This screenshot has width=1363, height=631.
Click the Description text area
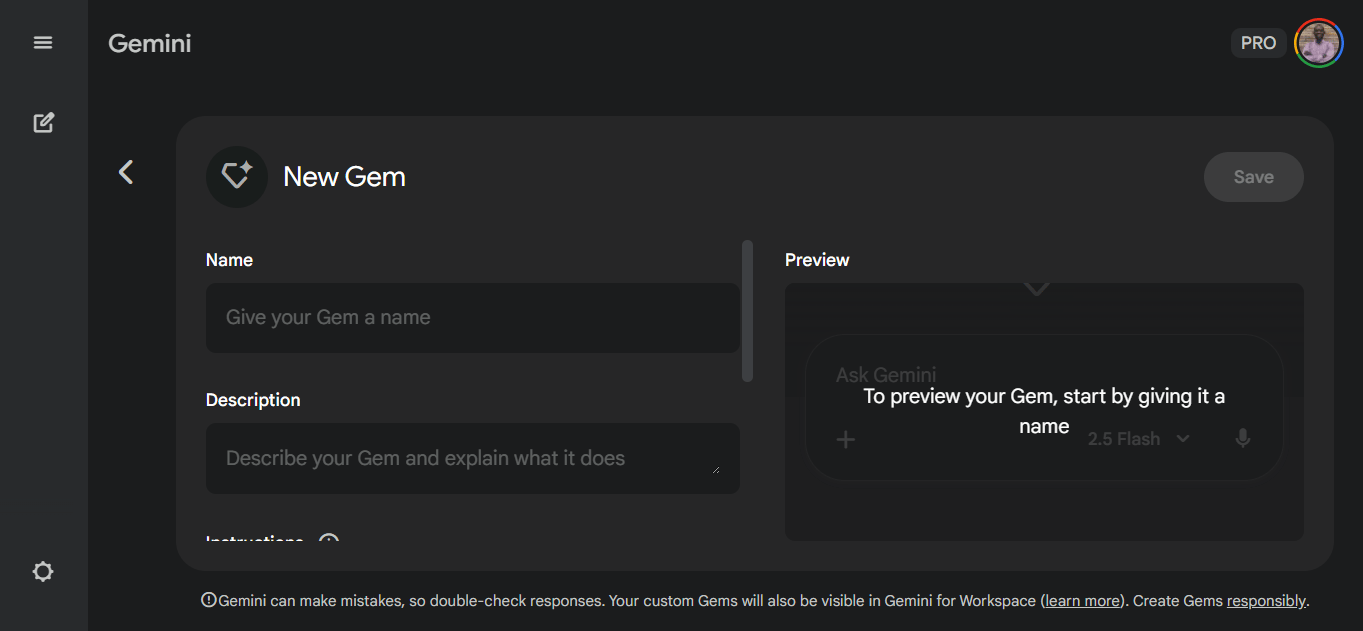coord(472,458)
